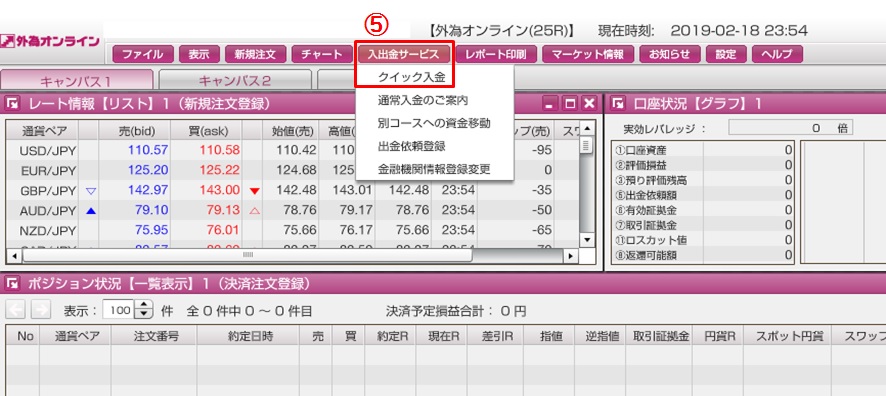This screenshot has width=886, height=396.
Task: Open the チャート menu
Action: click(322, 54)
